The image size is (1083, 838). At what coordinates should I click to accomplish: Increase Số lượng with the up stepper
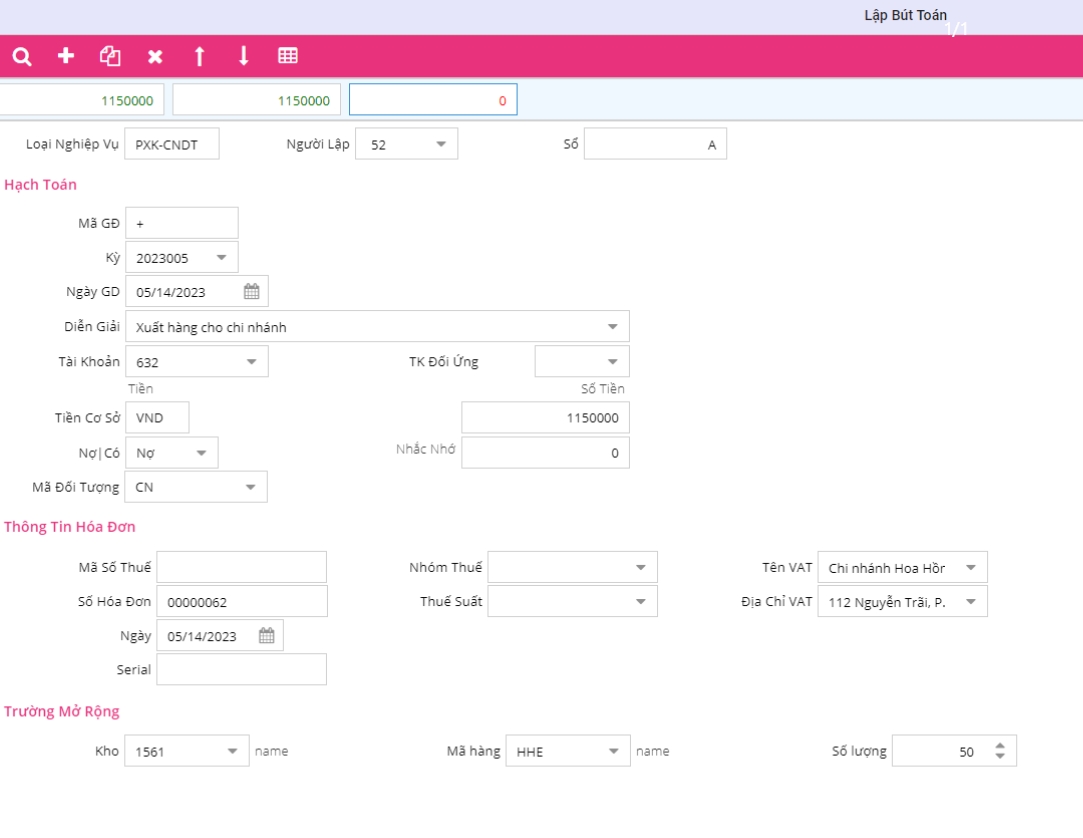tap(1000, 745)
